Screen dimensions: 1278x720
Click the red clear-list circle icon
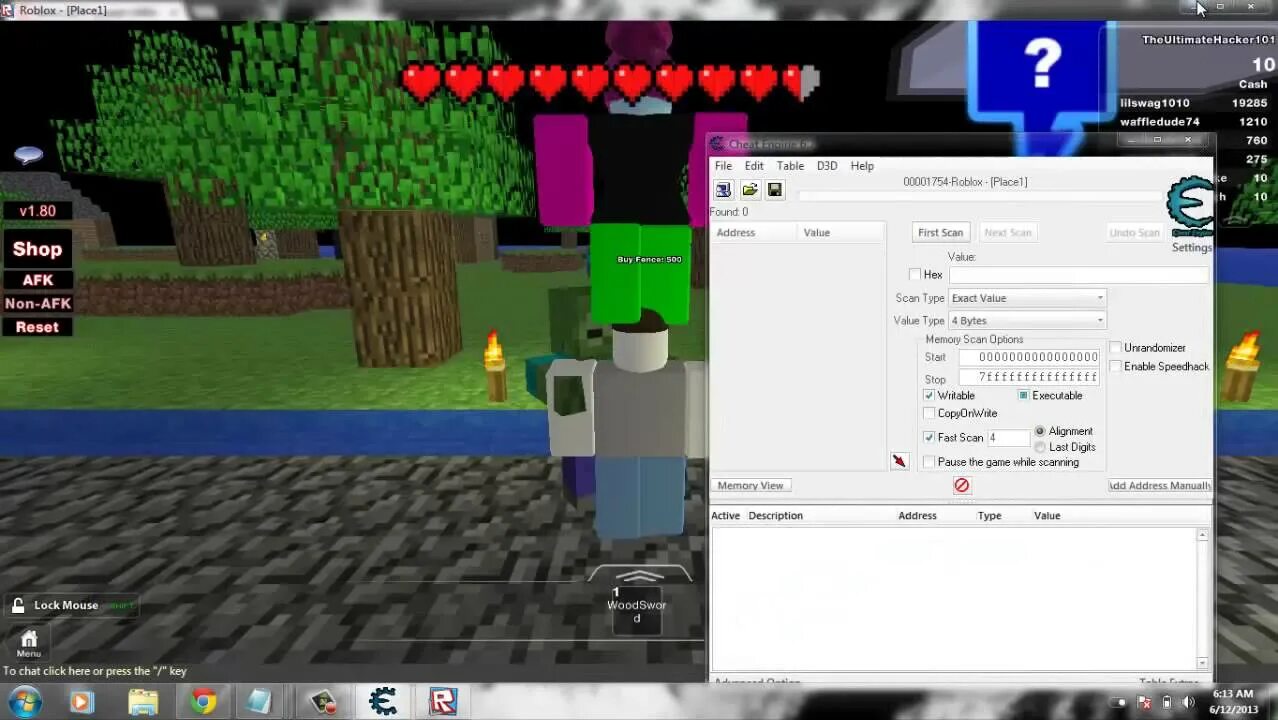click(x=962, y=485)
